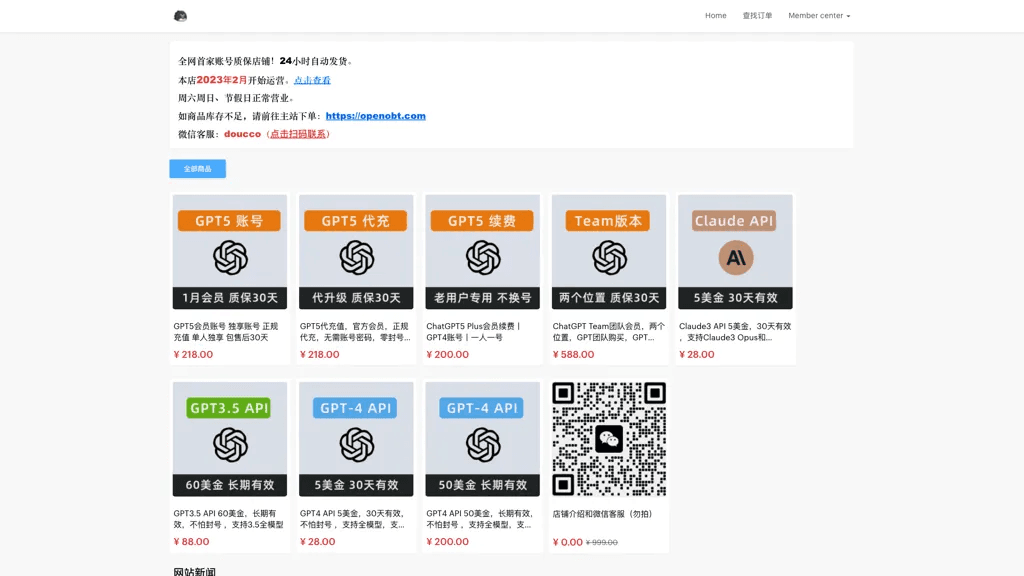Open the Team版本 product image
Viewport: 1024px width, 576px height.
609,251
